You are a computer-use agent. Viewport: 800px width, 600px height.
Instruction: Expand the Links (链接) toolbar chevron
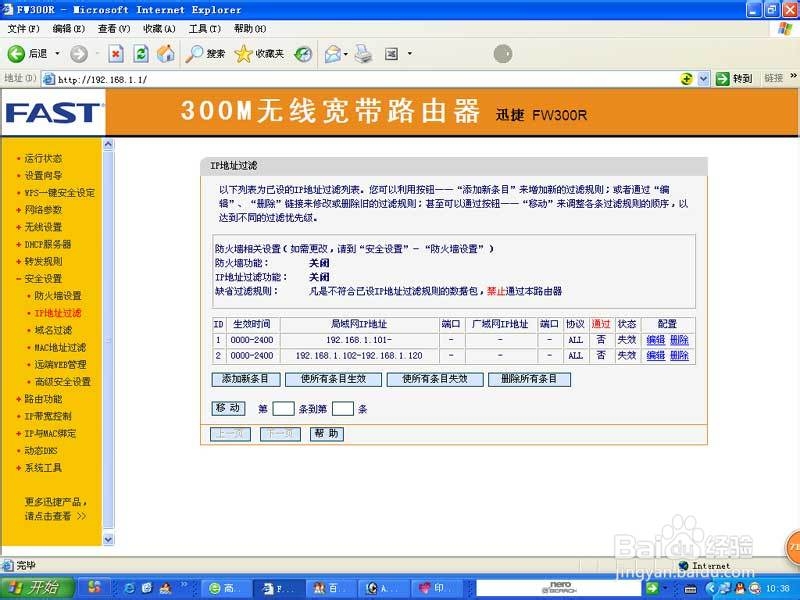click(x=793, y=76)
